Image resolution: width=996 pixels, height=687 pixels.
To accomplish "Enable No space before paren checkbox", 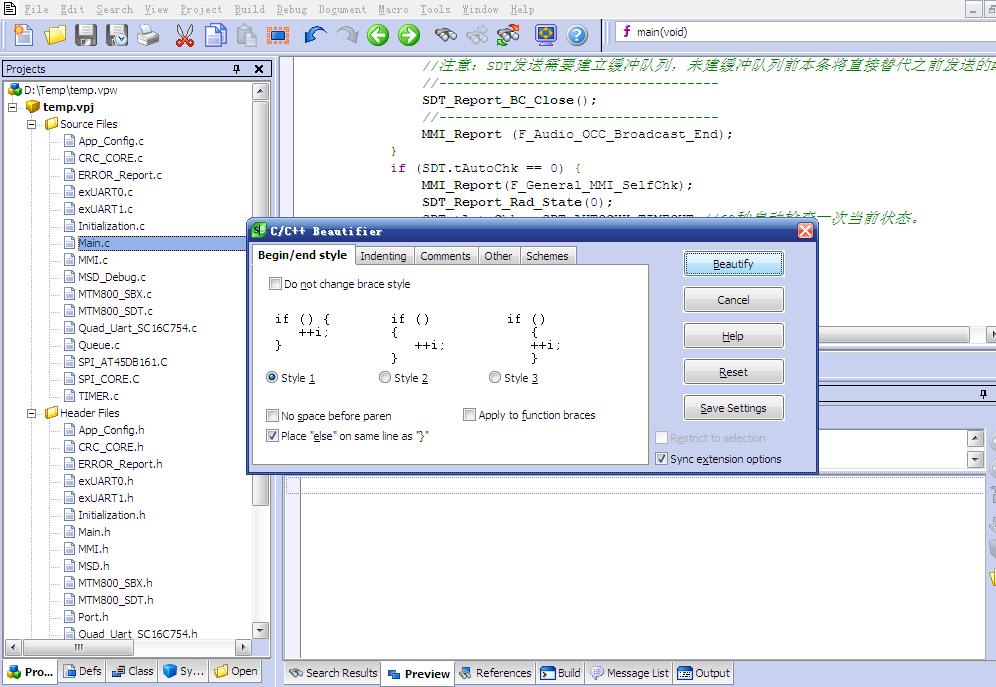I will tap(272, 416).
